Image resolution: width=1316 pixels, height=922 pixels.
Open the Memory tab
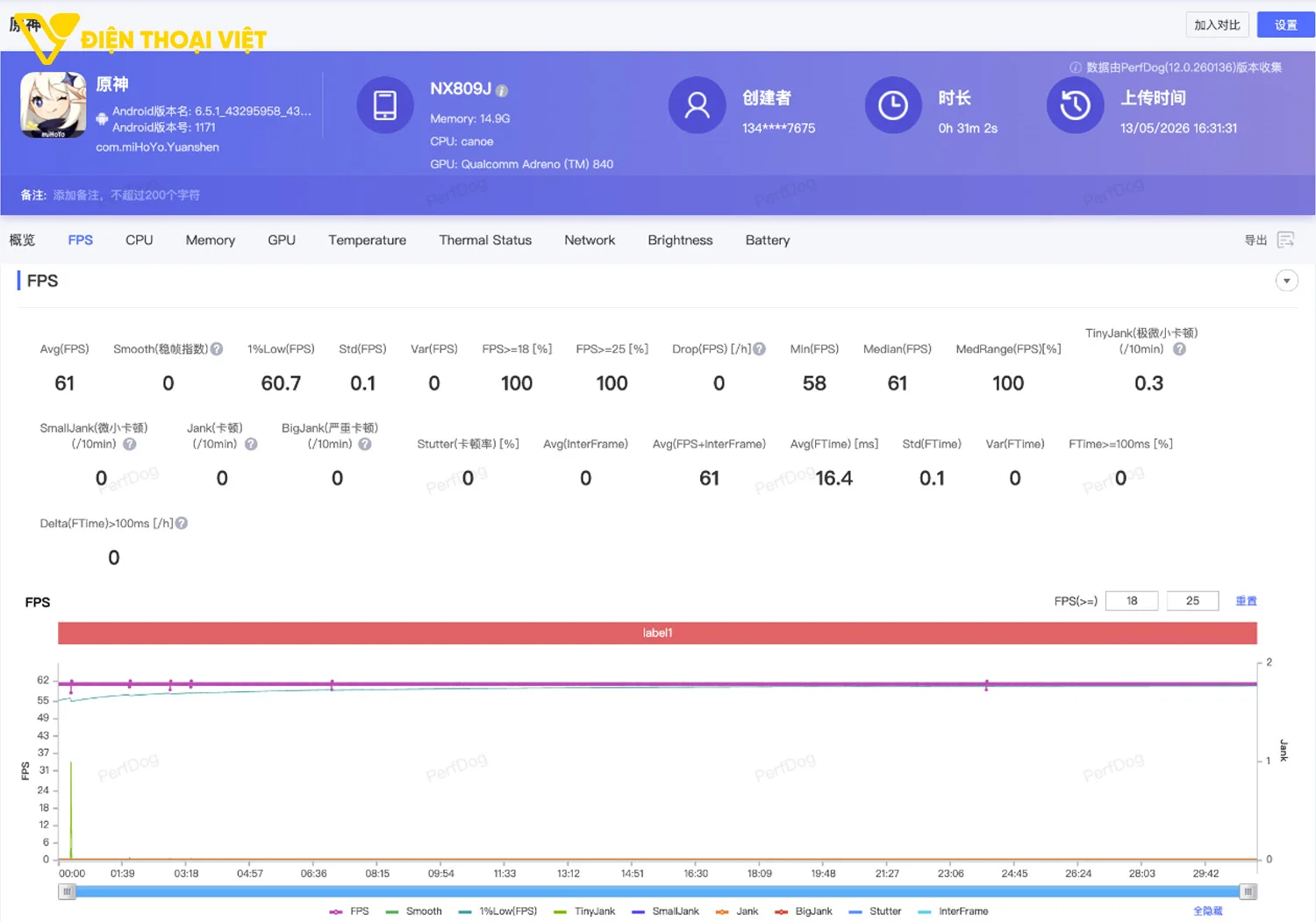(x=211, y=240)
